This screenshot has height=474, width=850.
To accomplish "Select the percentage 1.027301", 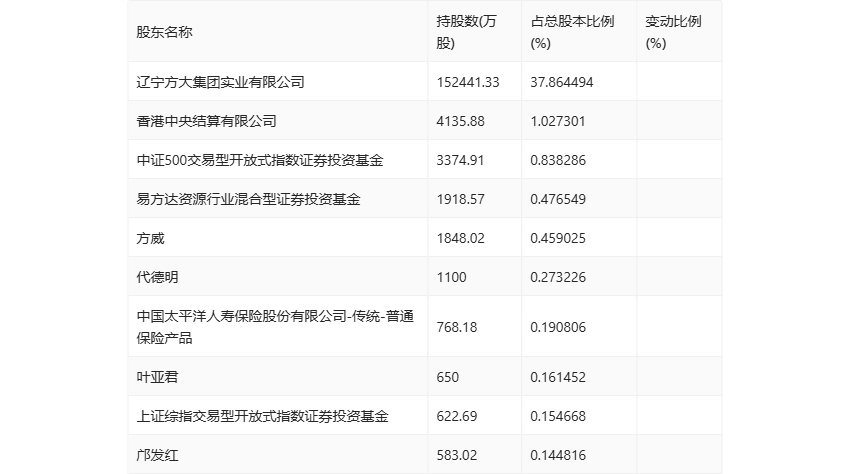I will click(558, 121).
